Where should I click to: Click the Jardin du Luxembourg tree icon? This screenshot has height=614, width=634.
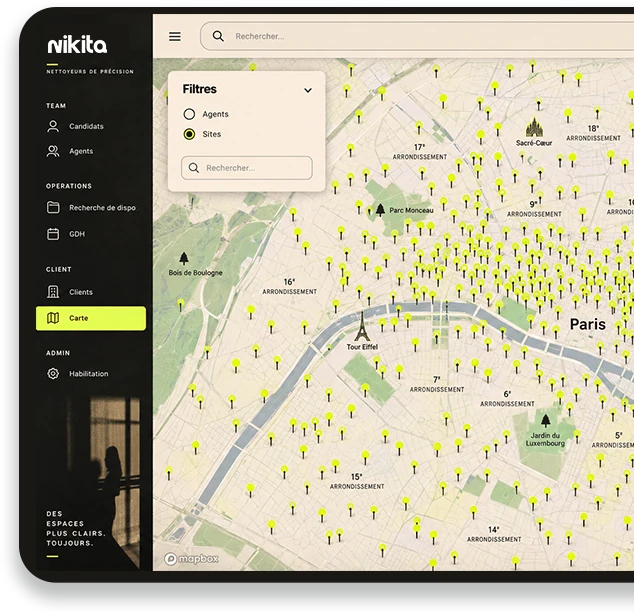tap(546, 421)
